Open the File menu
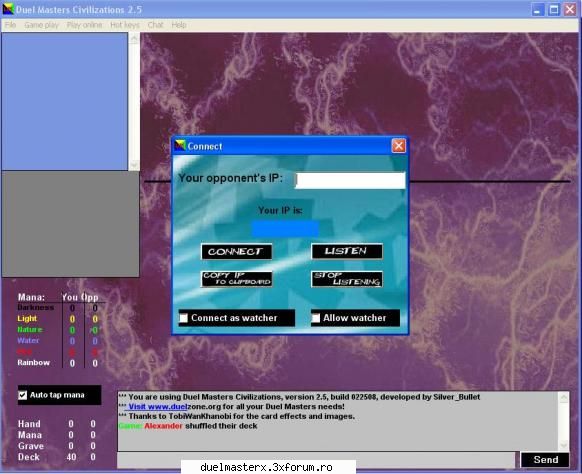The image size is (582, 474). (x=10, y=25)
